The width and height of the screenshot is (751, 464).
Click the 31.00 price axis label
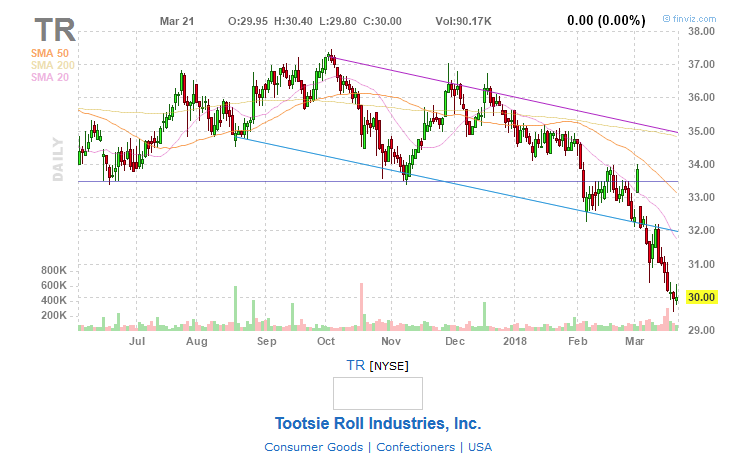701,264
